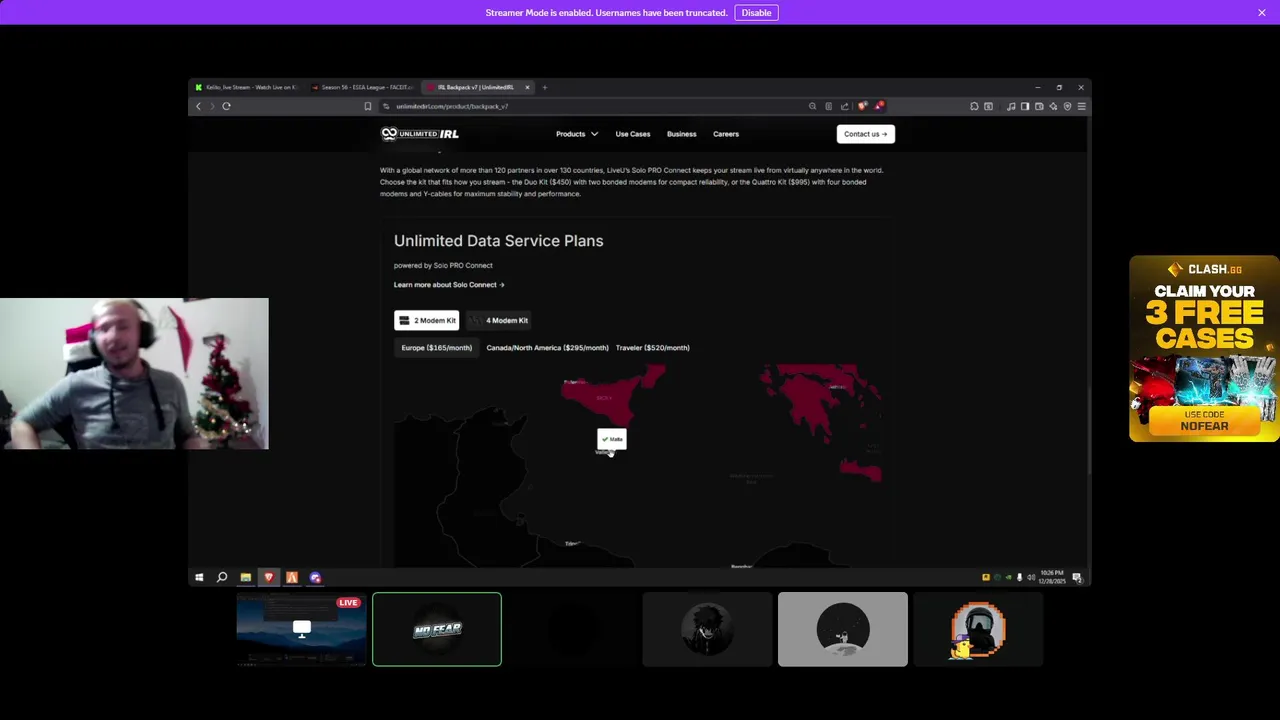Select the dark anime avatar participant tile
1280x720 pixels.
pyautogui.click(x=707, y=629)
